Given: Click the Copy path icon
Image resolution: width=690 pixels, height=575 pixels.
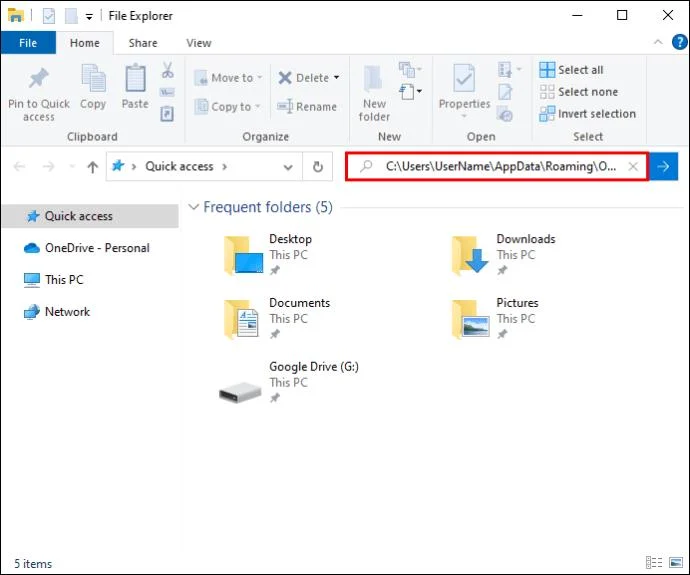Looking at the screenshot, I should 167,92.
